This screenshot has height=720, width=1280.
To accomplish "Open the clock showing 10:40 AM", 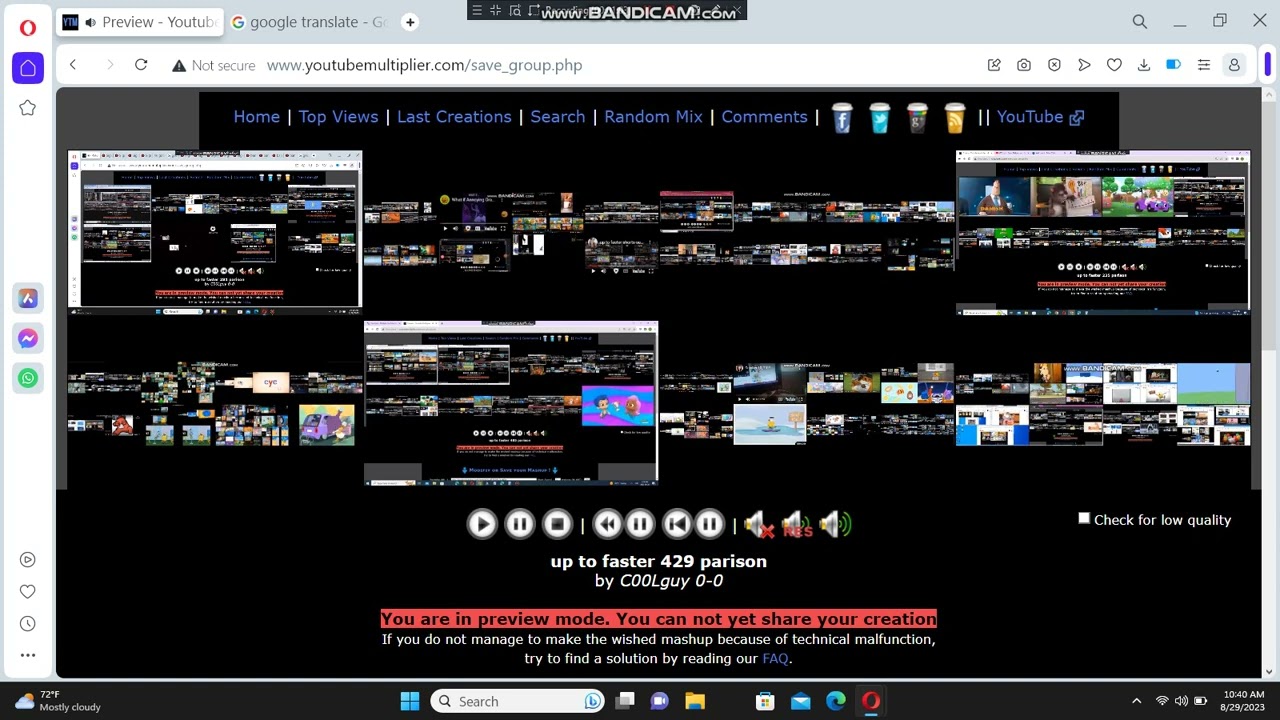I will tap(1244, 701).
